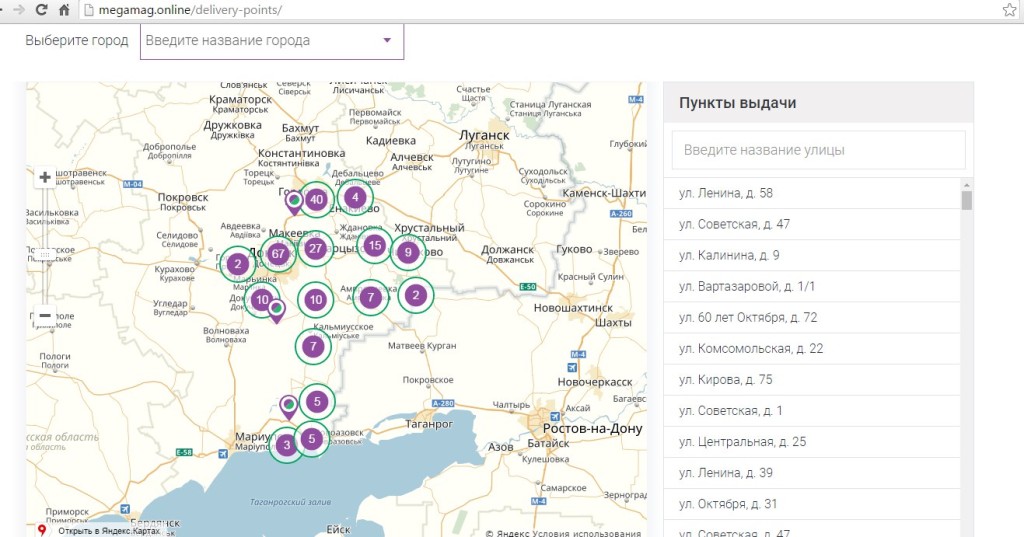
Task: Select address 'ул. Калинина, д. 9'
Action: [x=812, y=255]
